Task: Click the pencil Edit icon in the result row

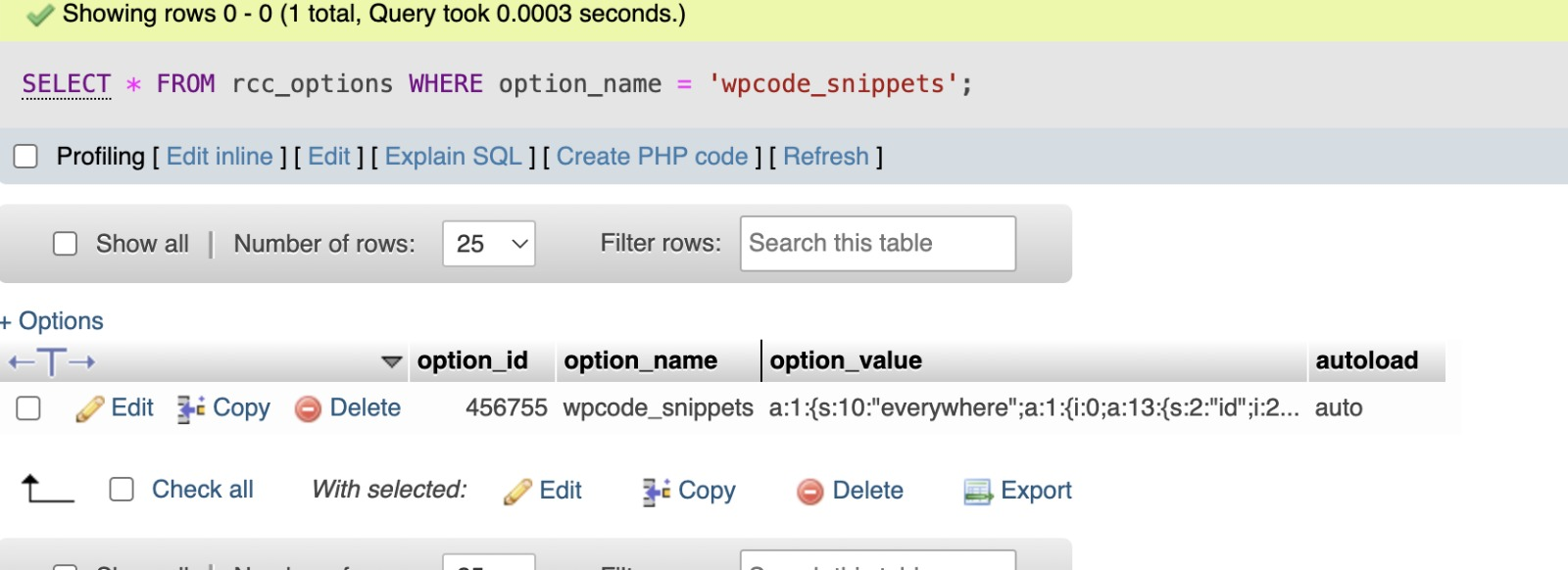Action: click(x=89, y=408)
